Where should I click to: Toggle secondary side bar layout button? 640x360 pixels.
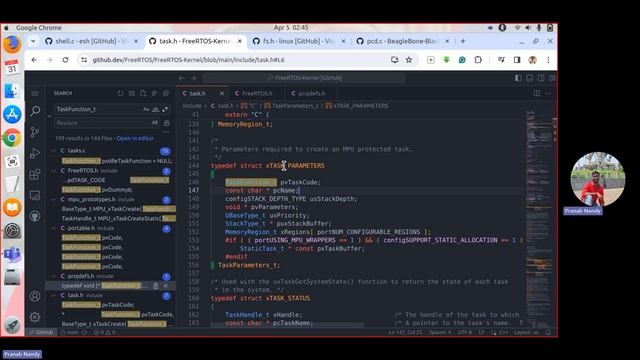[541, 78]
